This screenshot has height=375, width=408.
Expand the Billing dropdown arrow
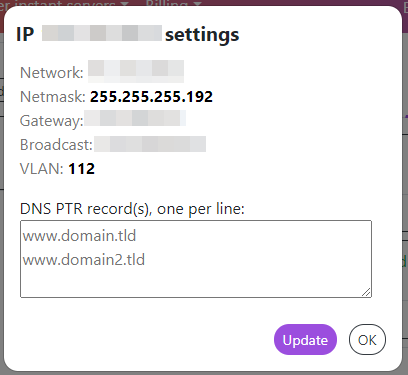198,4
